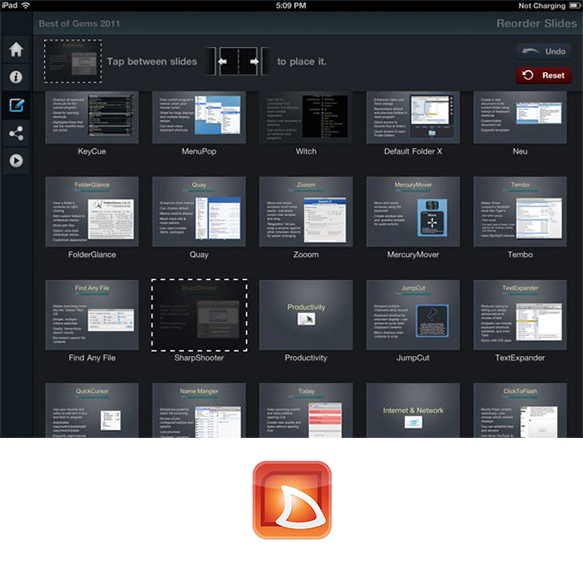583x562 pixels.
Task: Select the edit pencil icon in sidebar
Action: [x=16, y=105]
